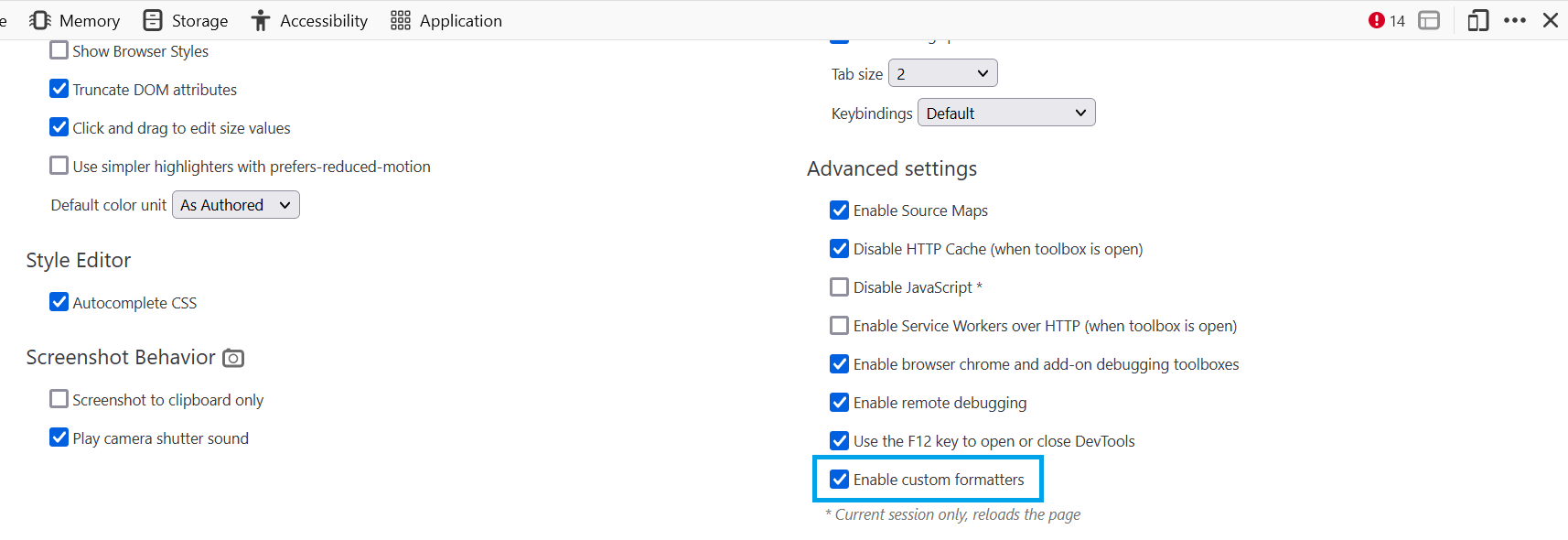Switch to the Application tab

coord(446,20)
